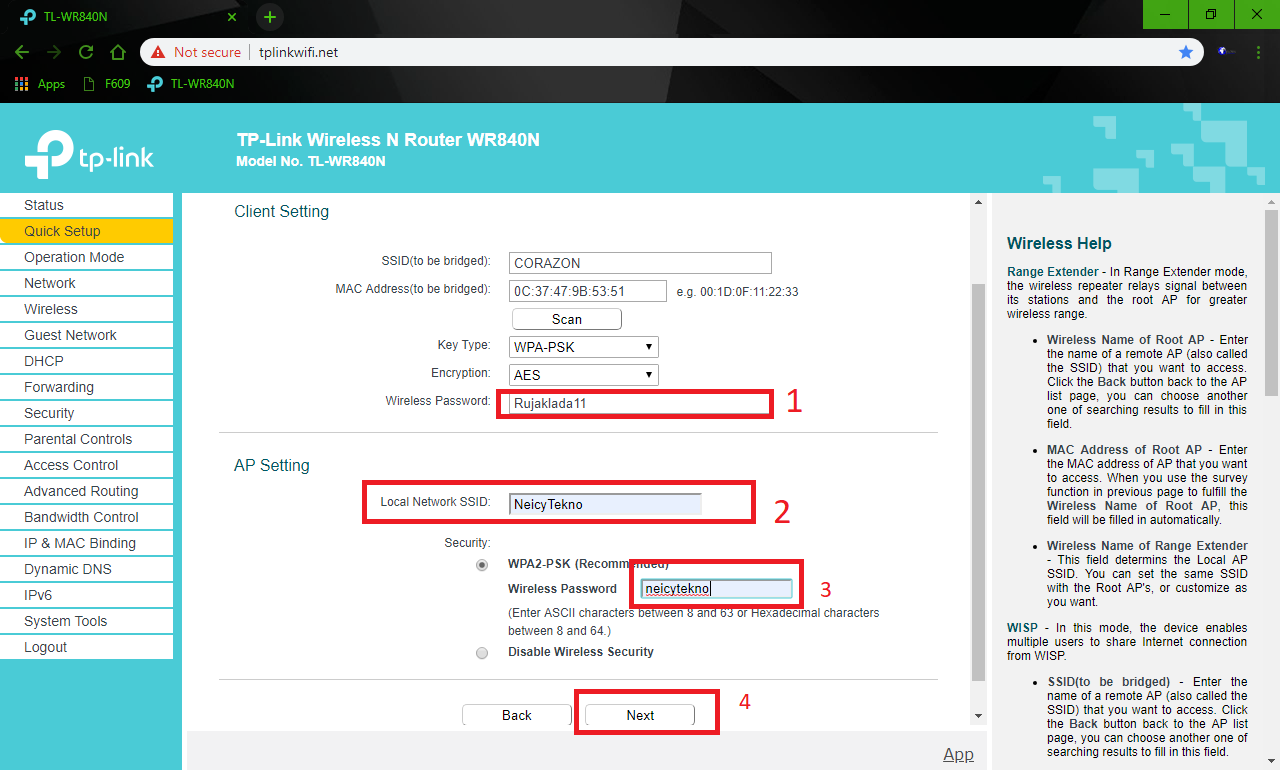The image size is (1280, 770).
Task: Click the main content scroll up arrow
Action: 978,203
